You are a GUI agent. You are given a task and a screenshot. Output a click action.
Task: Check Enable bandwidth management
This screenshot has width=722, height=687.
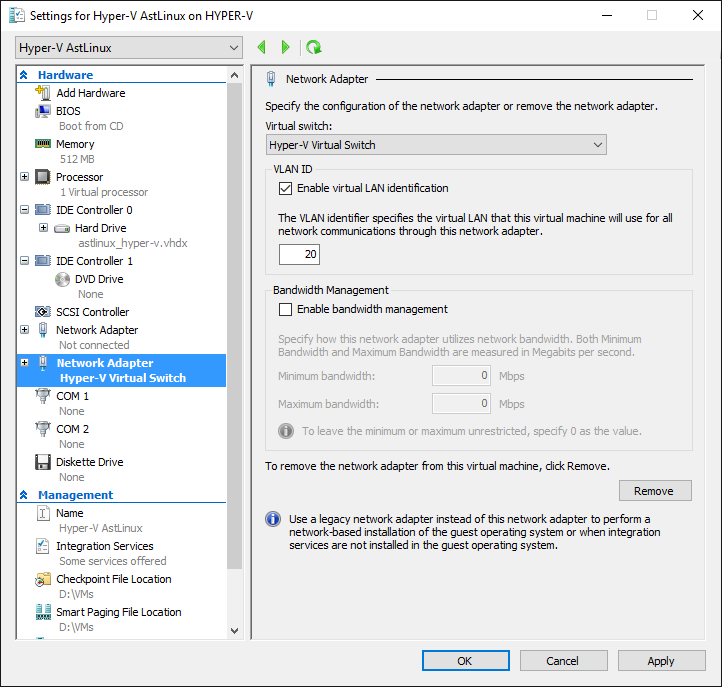coord(285,309)
